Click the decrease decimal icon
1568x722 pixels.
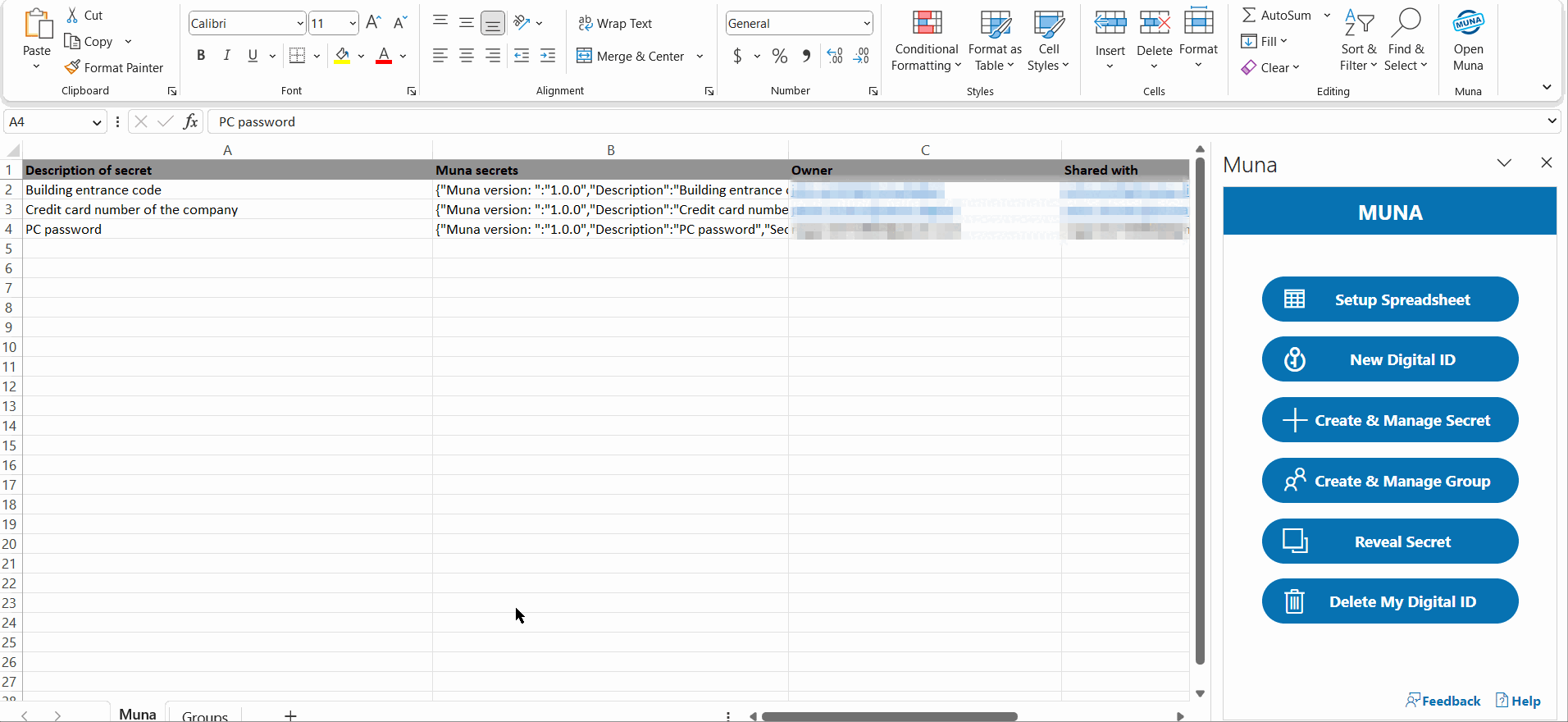861,56
